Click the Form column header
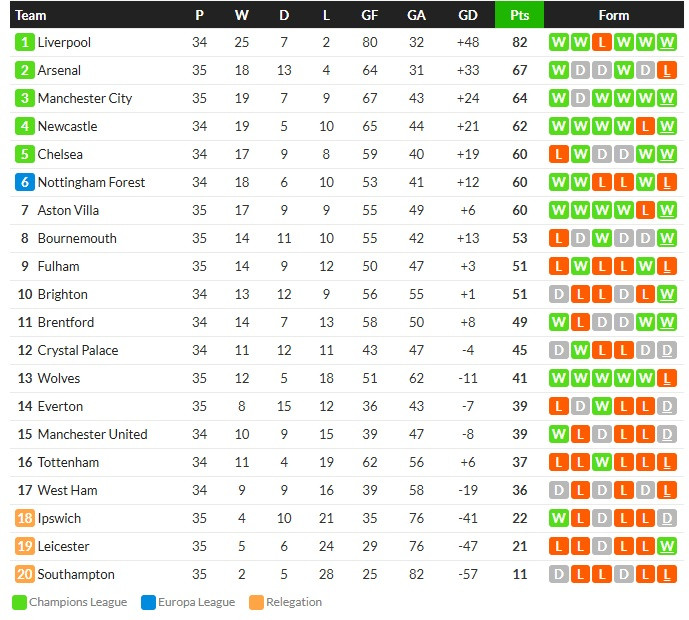 click(614, 15)
